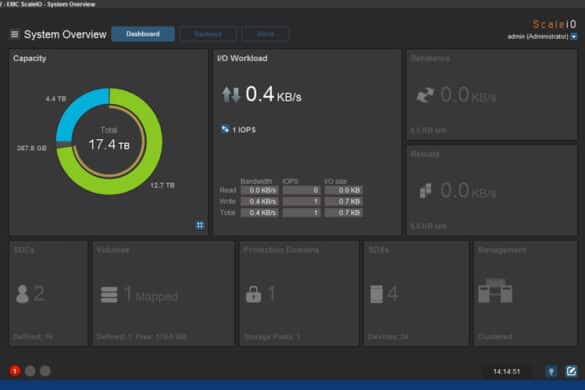Click the SDSs server icon

[x=376, y=294]
